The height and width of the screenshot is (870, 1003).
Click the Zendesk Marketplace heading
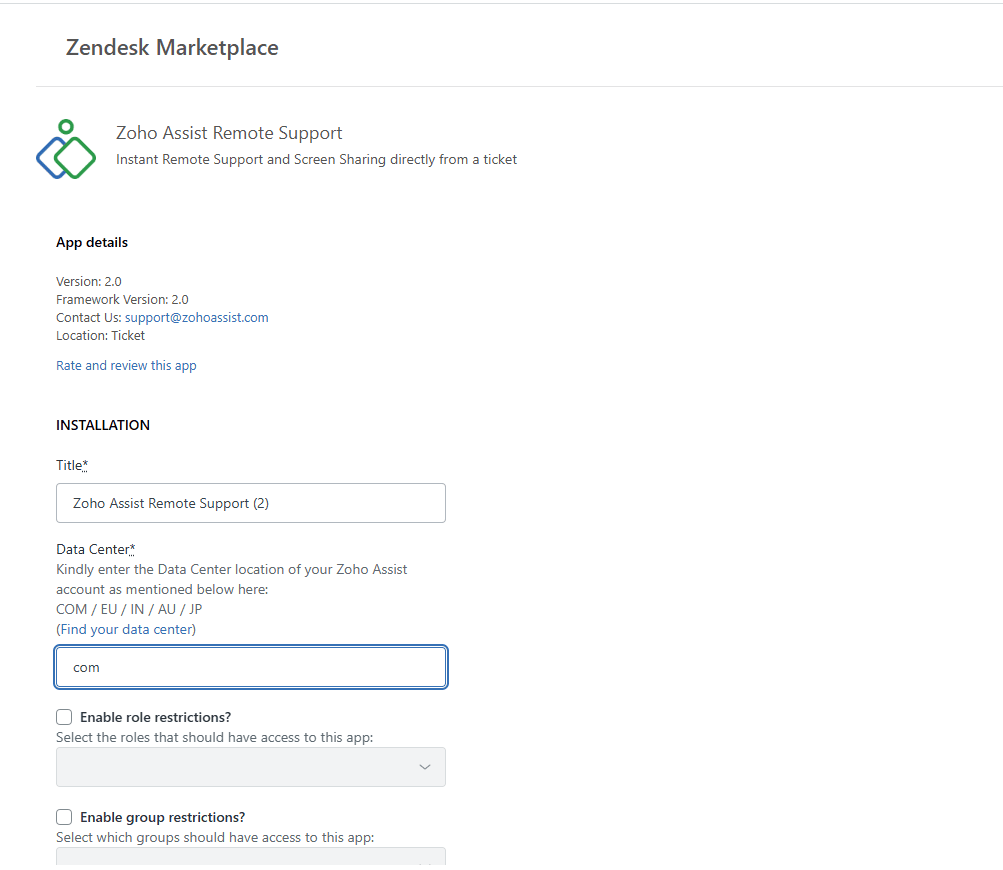172,47
